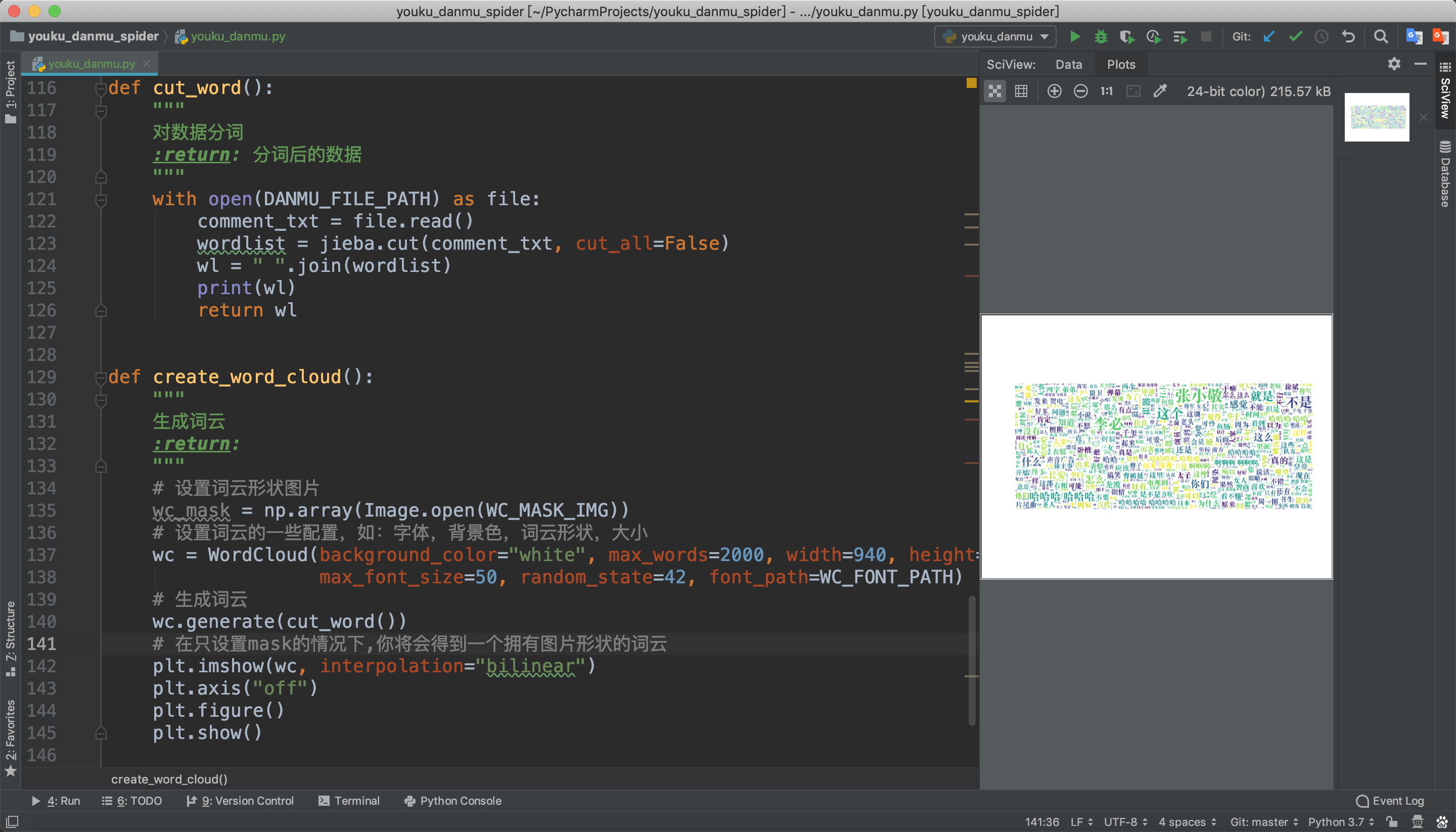Expand line 116 cut_word function block
The width and height of the screenshot is (1456, 832).
(101, 88)
